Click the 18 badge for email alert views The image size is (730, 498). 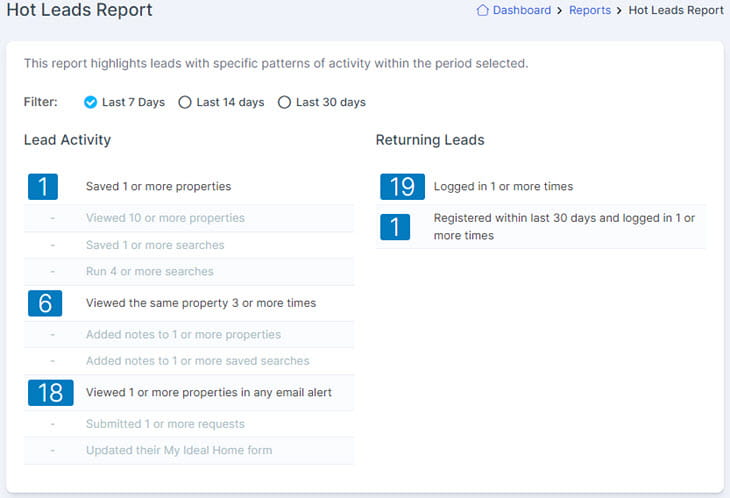(x=50, y=392)
